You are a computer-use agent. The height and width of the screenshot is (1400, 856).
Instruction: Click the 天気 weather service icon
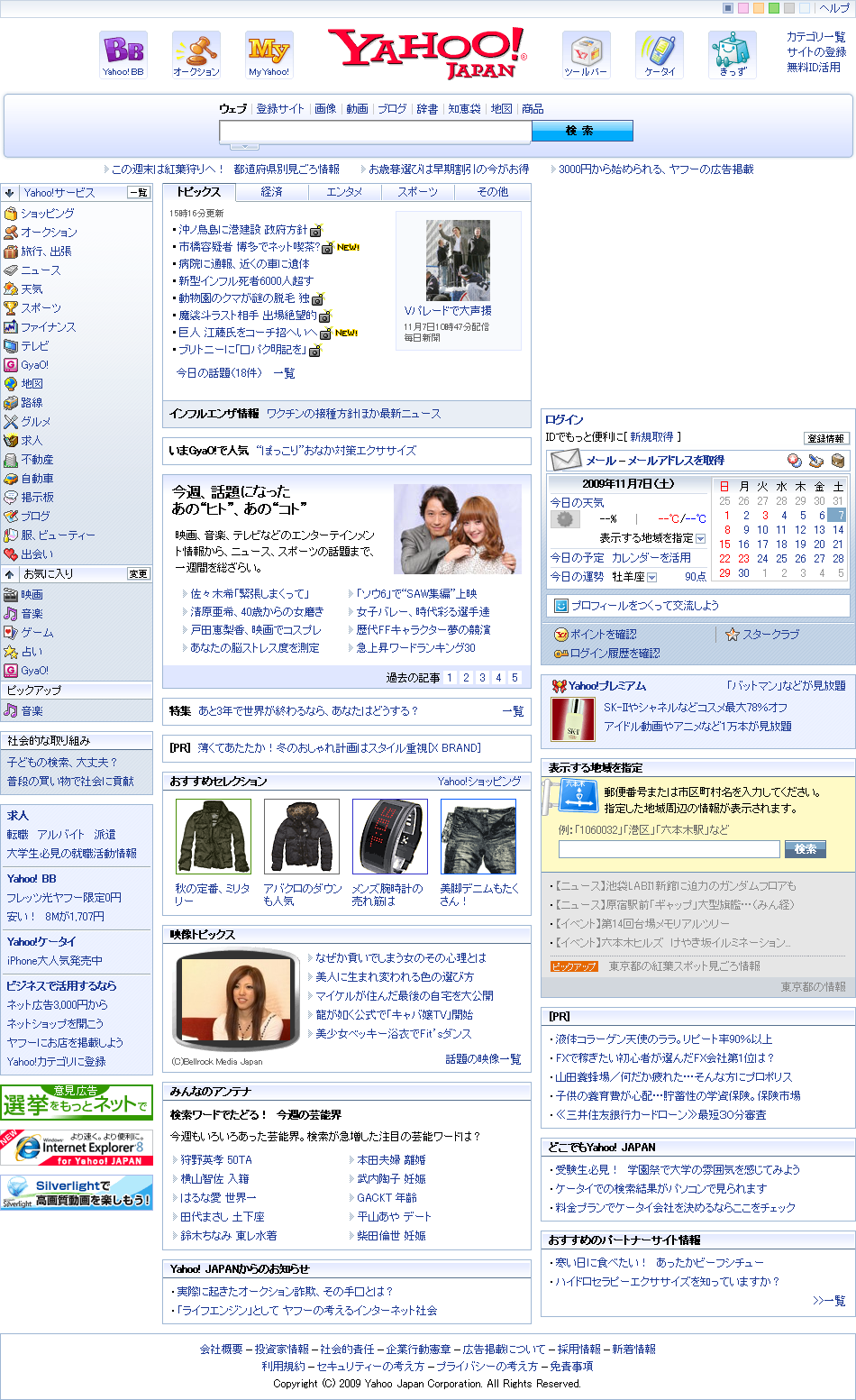(11, 289)
